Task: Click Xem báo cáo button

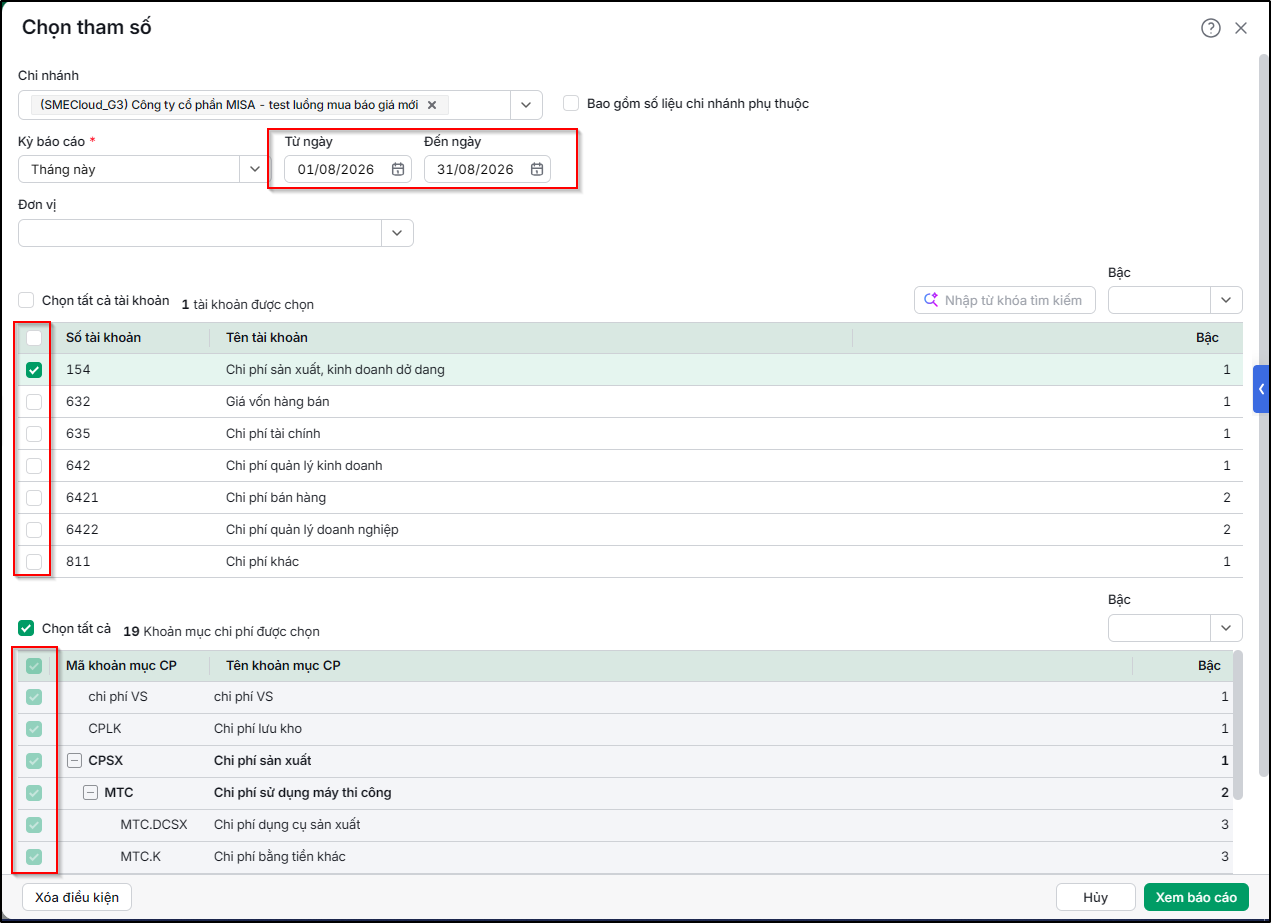Action: [x=1196, y=897]
